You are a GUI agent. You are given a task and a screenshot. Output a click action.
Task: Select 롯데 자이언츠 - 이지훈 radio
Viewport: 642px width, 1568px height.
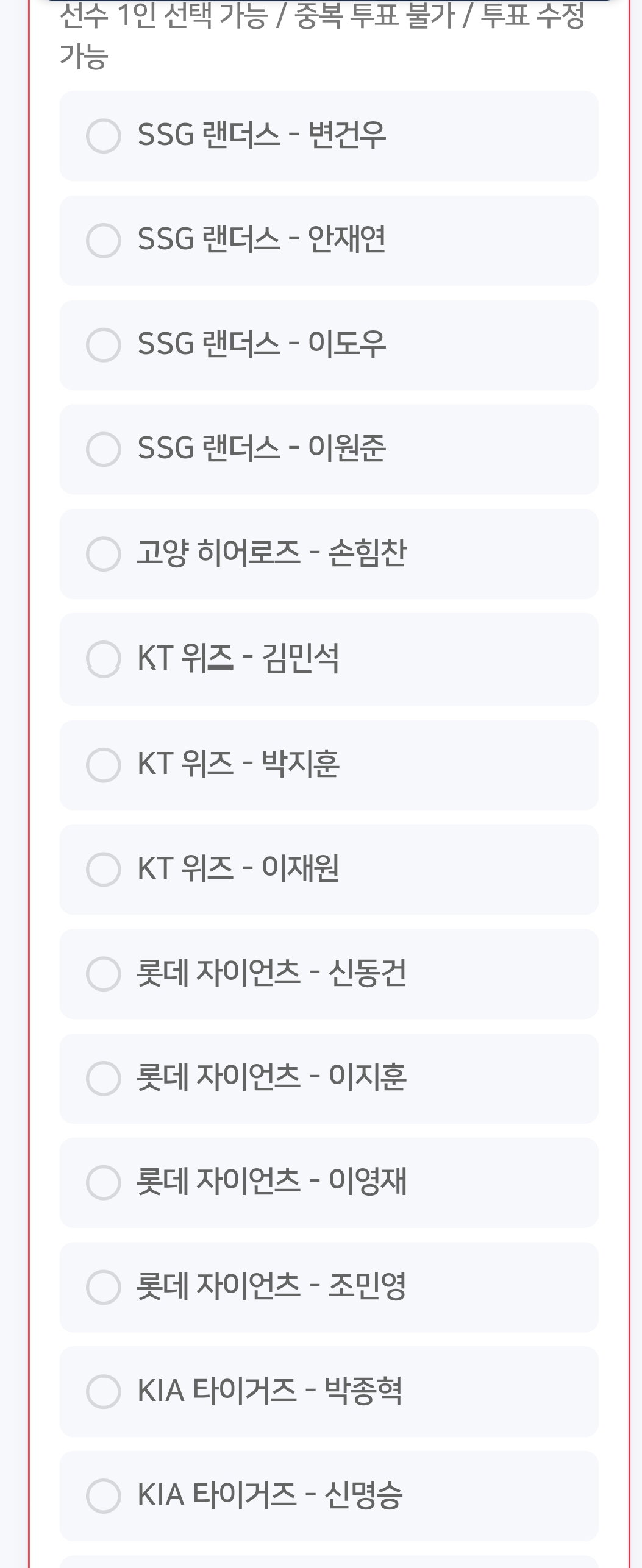pyautogui.click(x=103, y=1078)
